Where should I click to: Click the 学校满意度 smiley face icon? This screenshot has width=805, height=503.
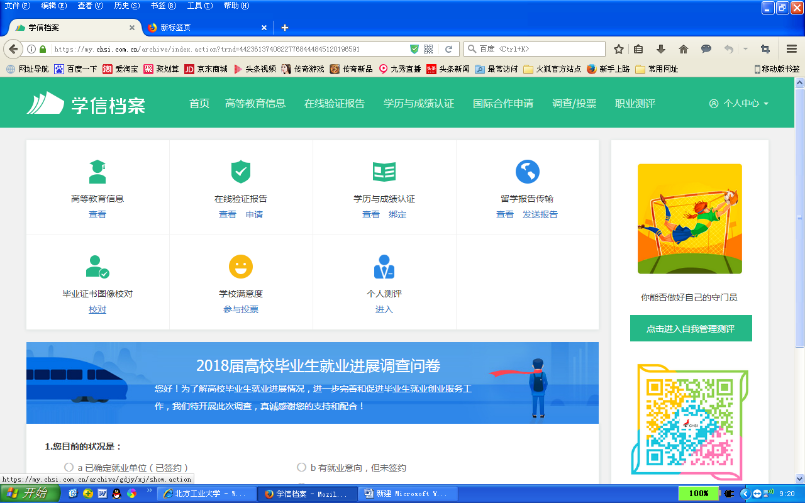(240, 267)
